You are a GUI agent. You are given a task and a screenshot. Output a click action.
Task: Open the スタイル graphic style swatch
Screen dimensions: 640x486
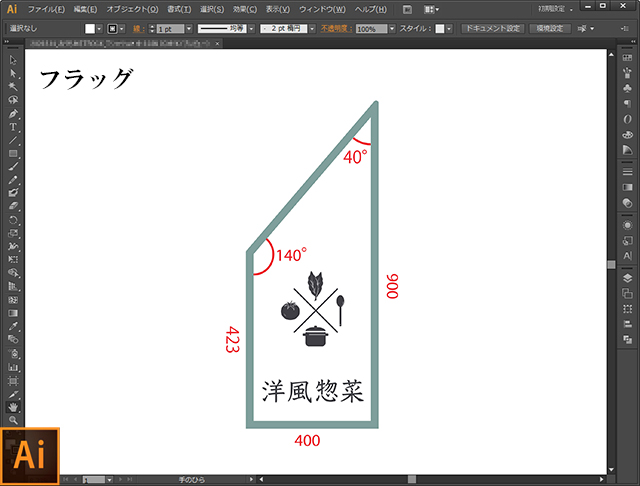tap(440, 29)
